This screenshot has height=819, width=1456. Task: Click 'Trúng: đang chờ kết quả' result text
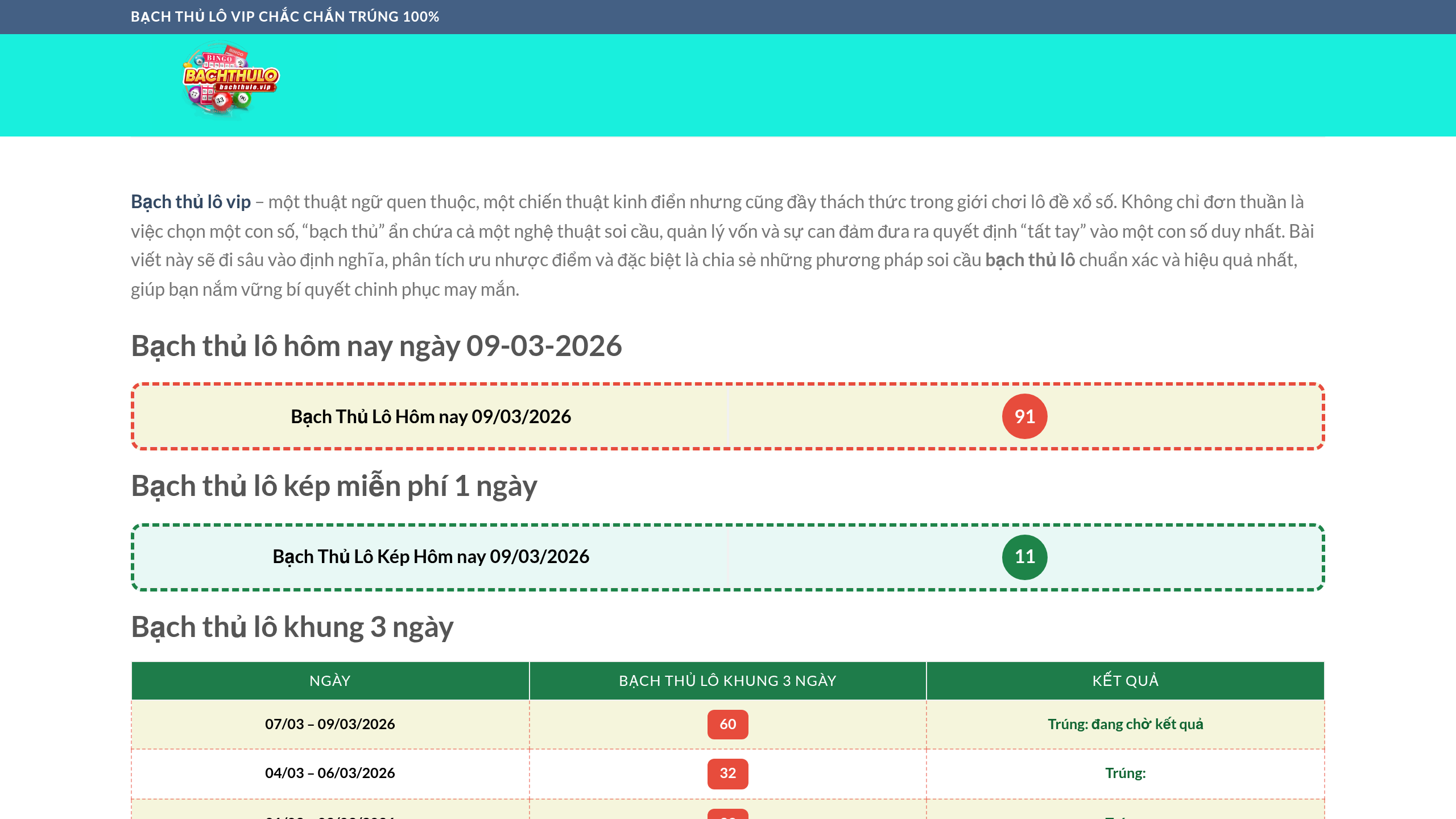[x=1125, y=724]
